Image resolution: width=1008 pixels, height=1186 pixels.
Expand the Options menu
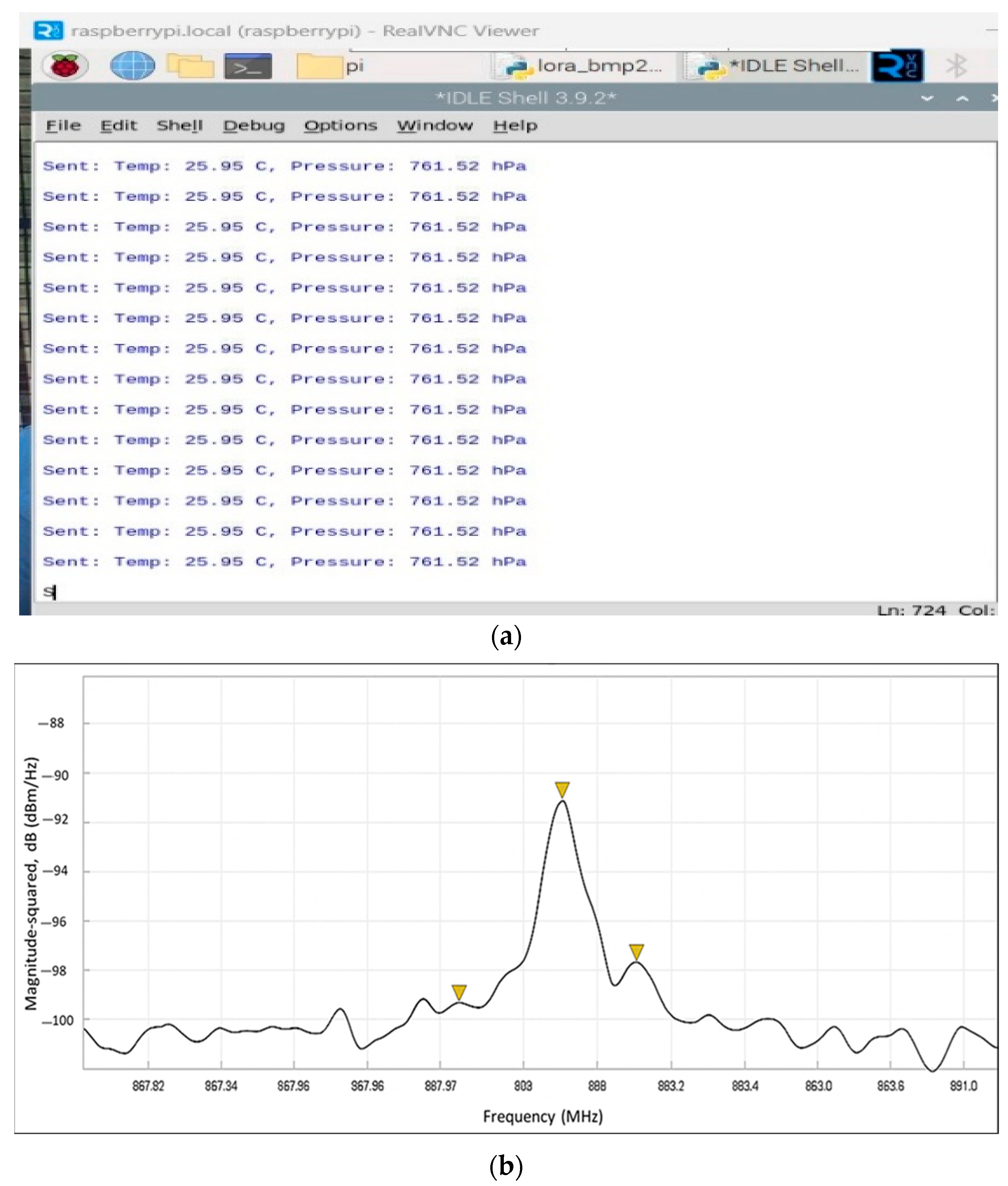[340, 125]
